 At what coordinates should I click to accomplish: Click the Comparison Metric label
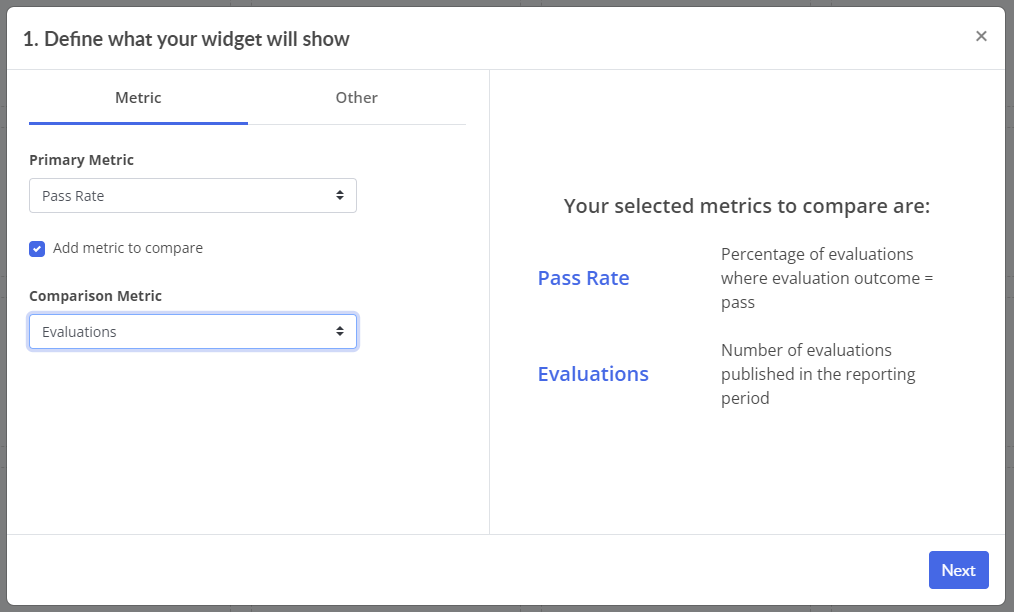(95, 296)
